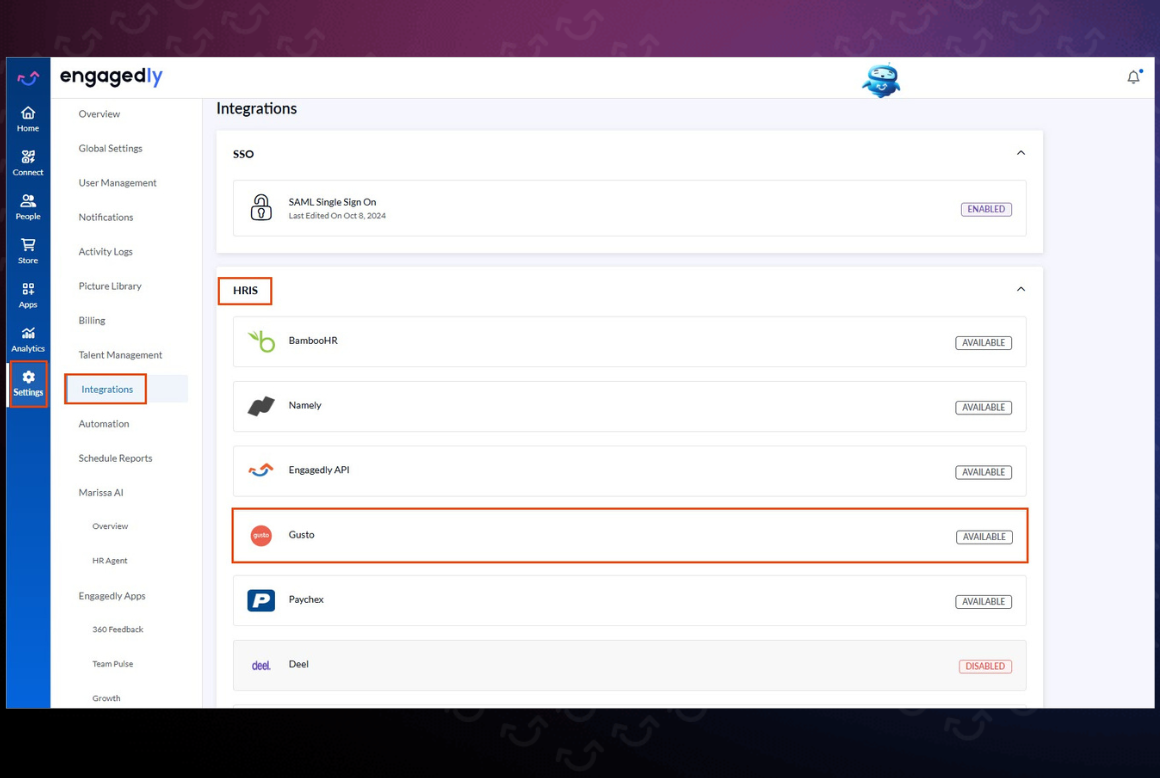Open Overview in the settings menu
The width and height of the screenshot is (1160, 778).
99,114
